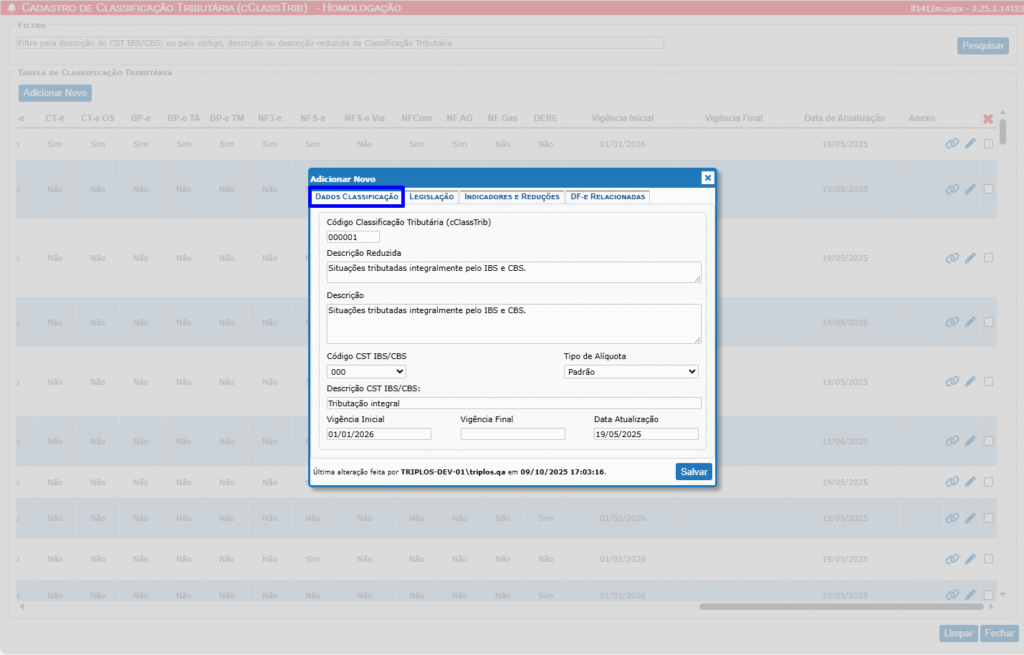Click the Pesquisar button
The width and height of the screenshot is (1024, 655).
click(x=982, y=46)
